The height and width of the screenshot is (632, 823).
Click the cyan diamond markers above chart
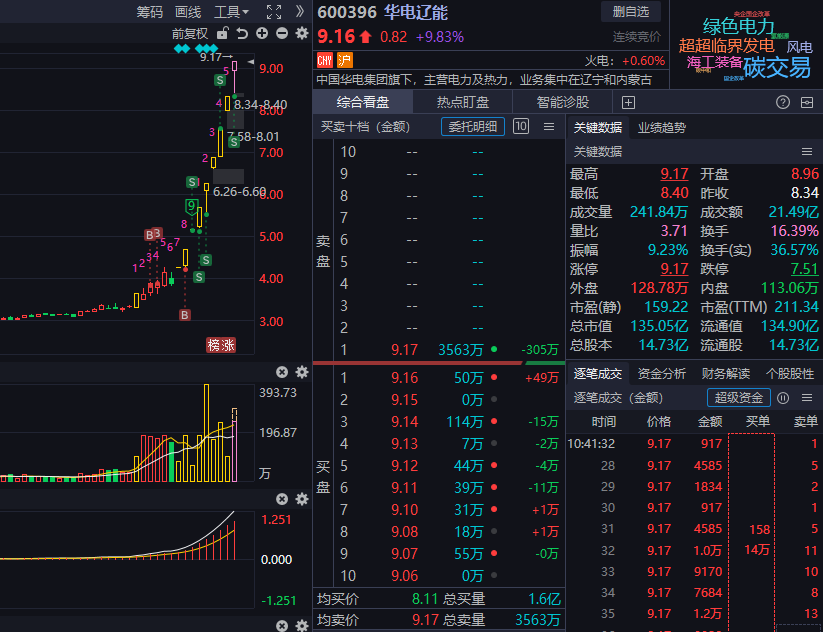coord(196,49)
